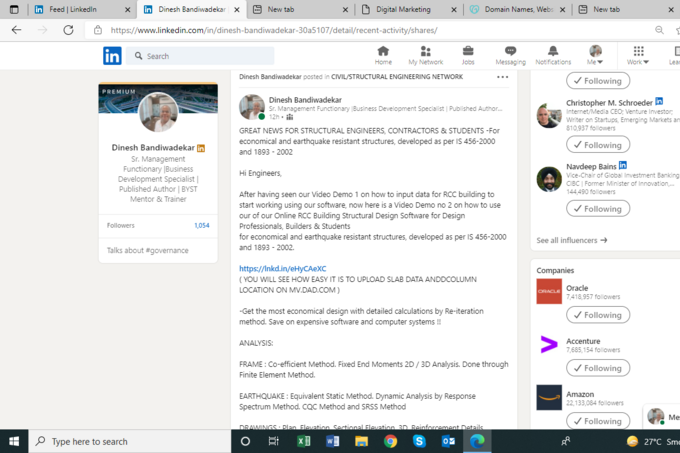Viewport: 680px width, 453px height.
Task: Toggle Following for Amazon
Action: 598,421
